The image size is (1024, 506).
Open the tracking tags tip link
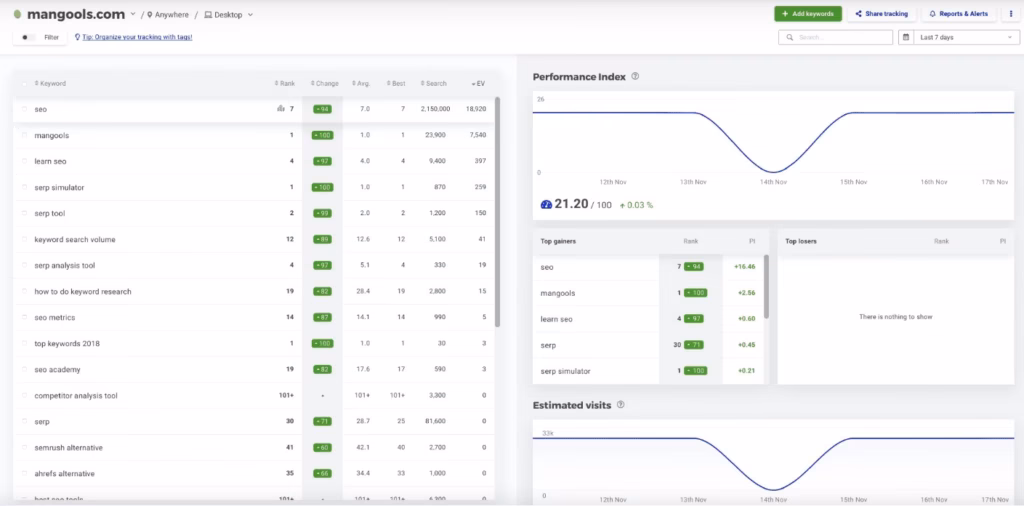[x=137, y=37]
